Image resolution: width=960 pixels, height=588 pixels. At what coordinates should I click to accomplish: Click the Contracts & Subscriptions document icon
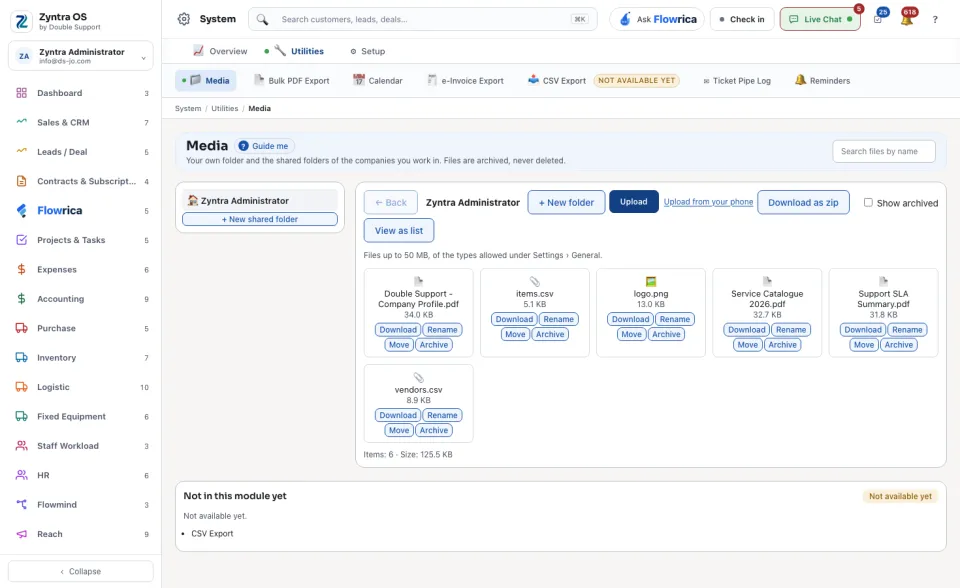21,181
